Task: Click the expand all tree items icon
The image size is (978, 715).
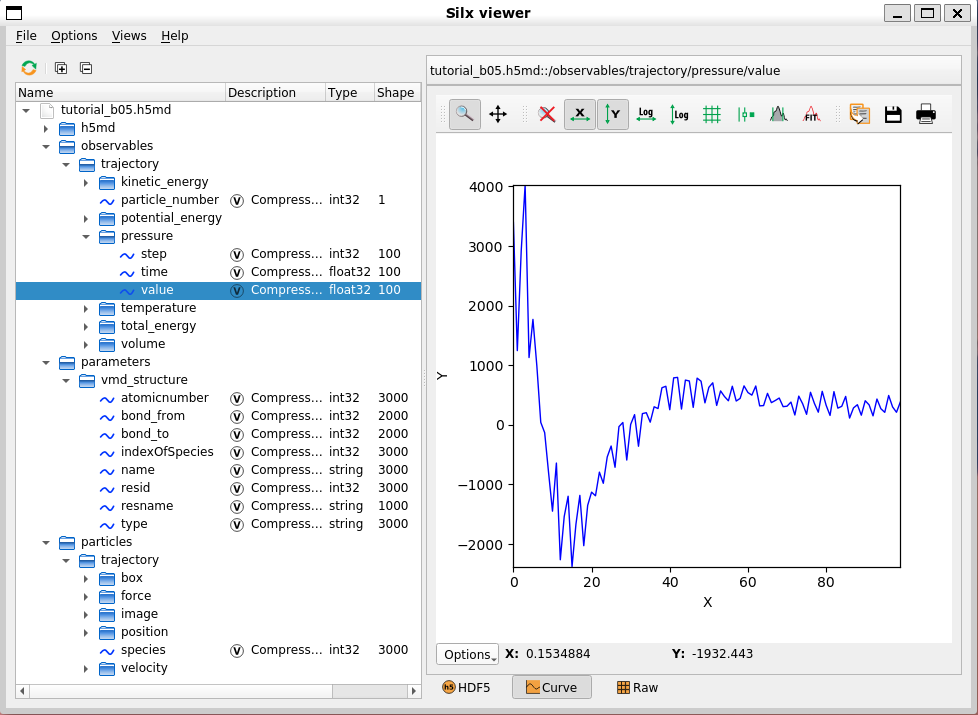Action: click(61, 68)
